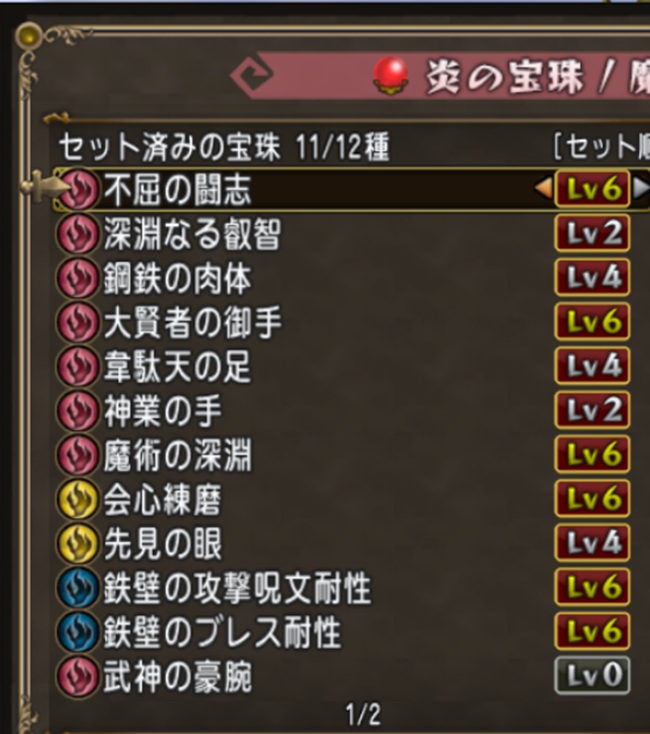Click the セット順 sort label
The image size is (650, 734).
click(602, 147)
